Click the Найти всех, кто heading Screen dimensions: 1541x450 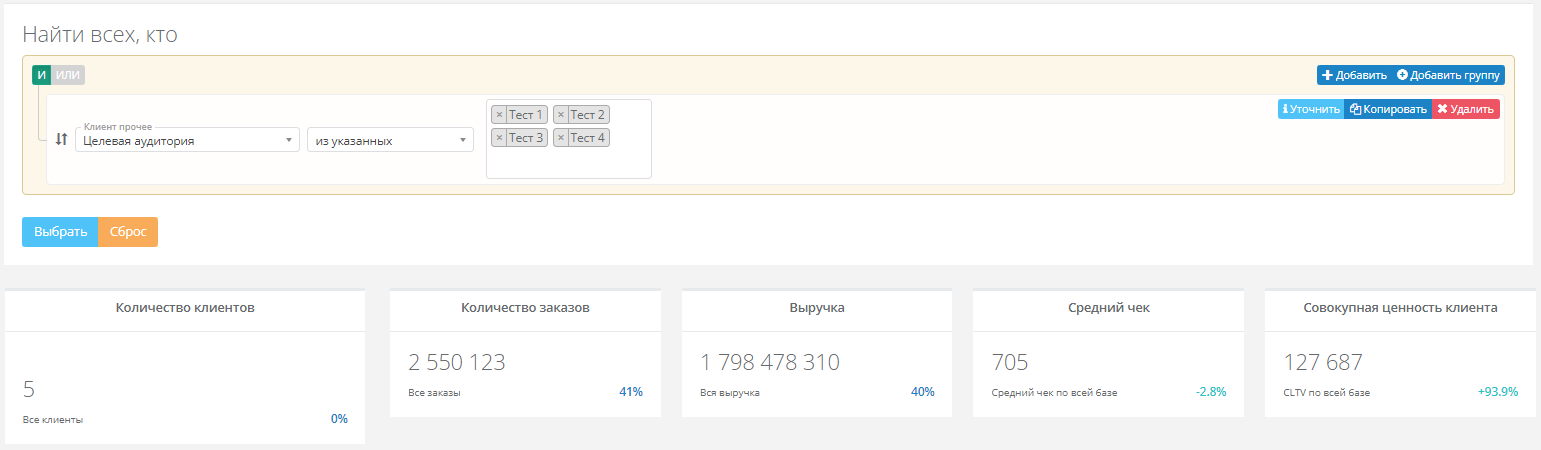100,35
